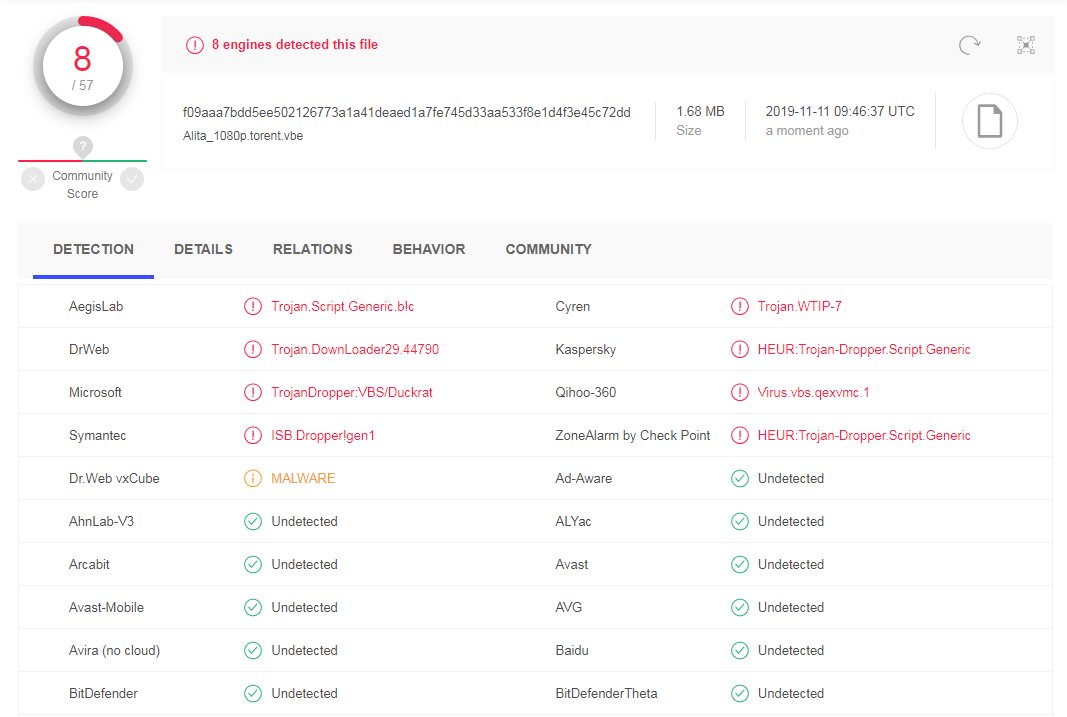Click the green checkmark icon for Ad-Aware

[740, 479]
